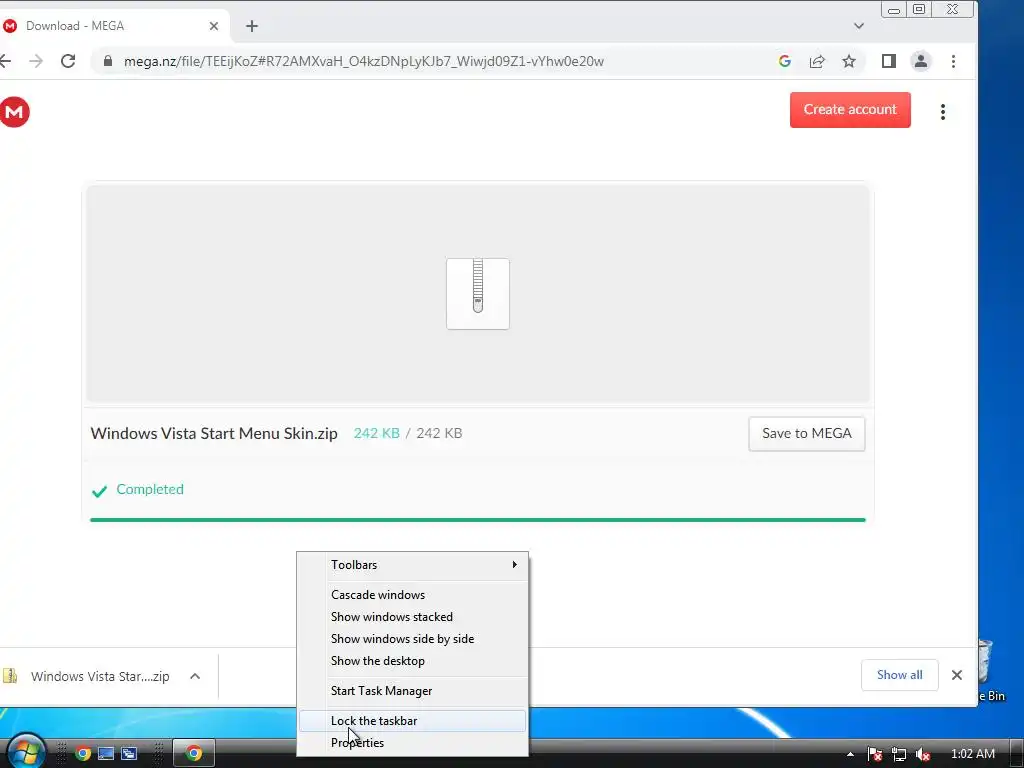The image size is (1024, 768).
Task: Click the forward navigation arrow
Action: click(36, 61)
